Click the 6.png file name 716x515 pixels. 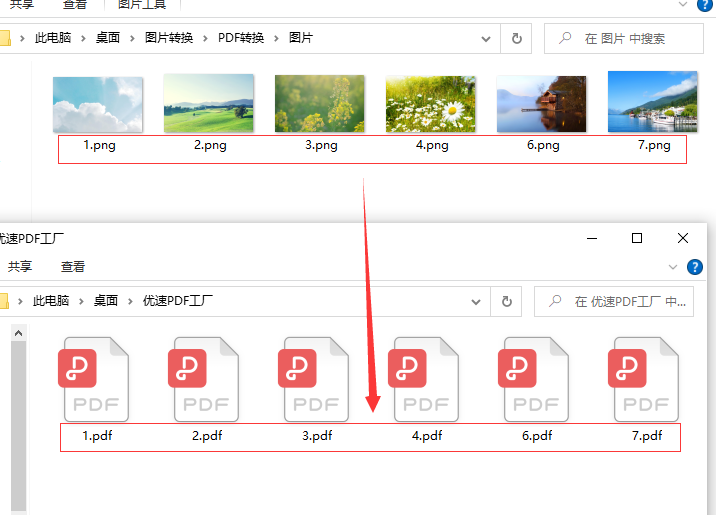coord(543,145)
